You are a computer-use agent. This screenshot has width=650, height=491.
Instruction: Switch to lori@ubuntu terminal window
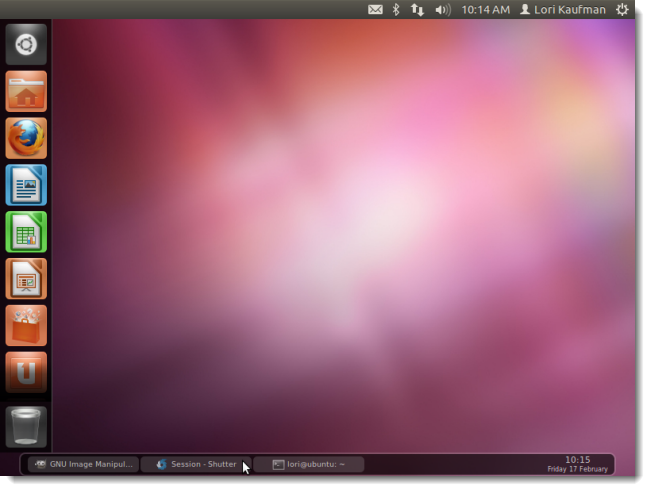click(x=308, y=464)
